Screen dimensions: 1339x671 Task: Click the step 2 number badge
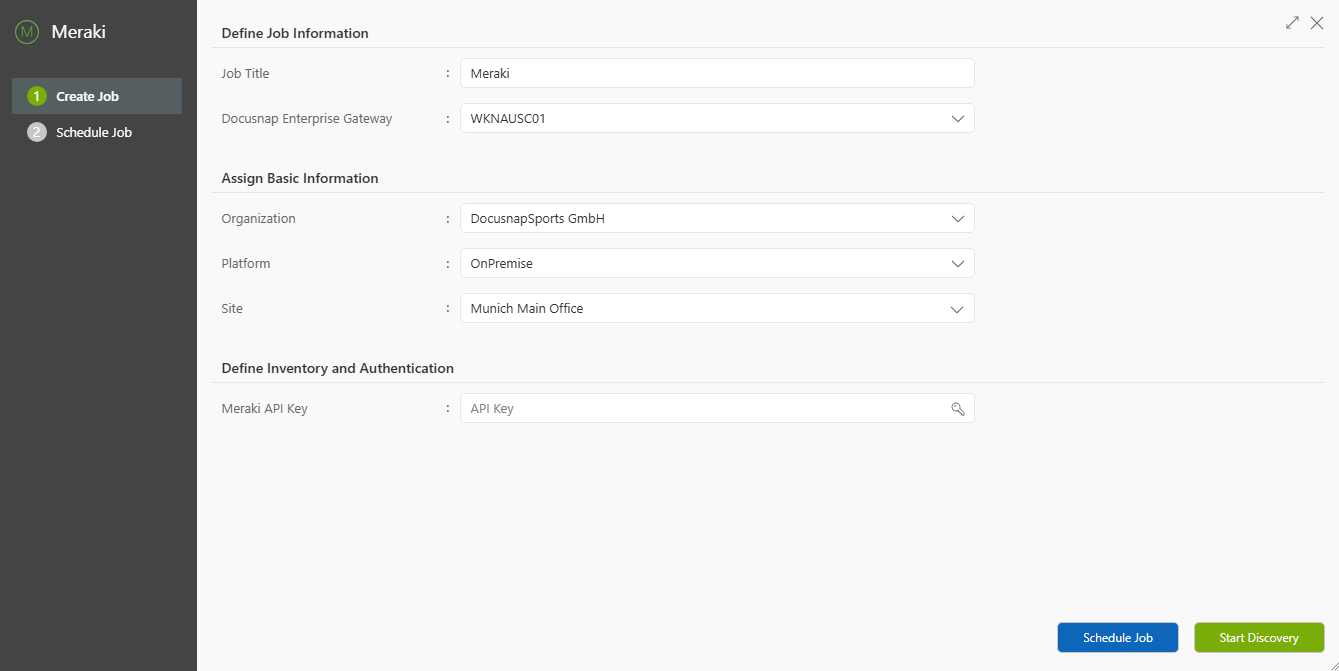[x=37, y=132]
